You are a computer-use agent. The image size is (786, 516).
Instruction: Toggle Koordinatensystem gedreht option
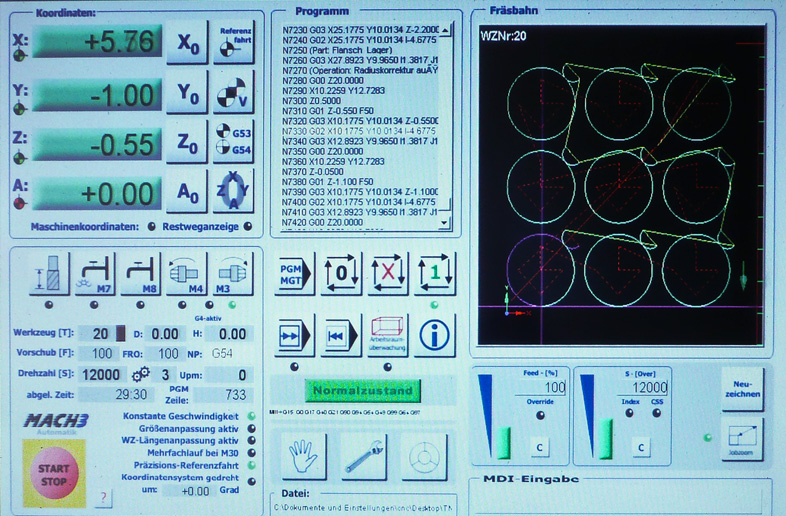(252, 481)
